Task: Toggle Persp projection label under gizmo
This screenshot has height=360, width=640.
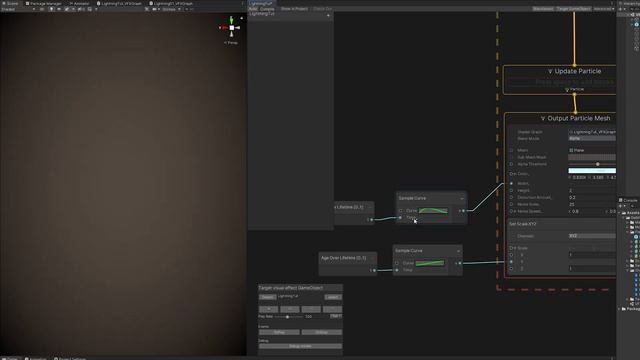Action: point(231,42)
